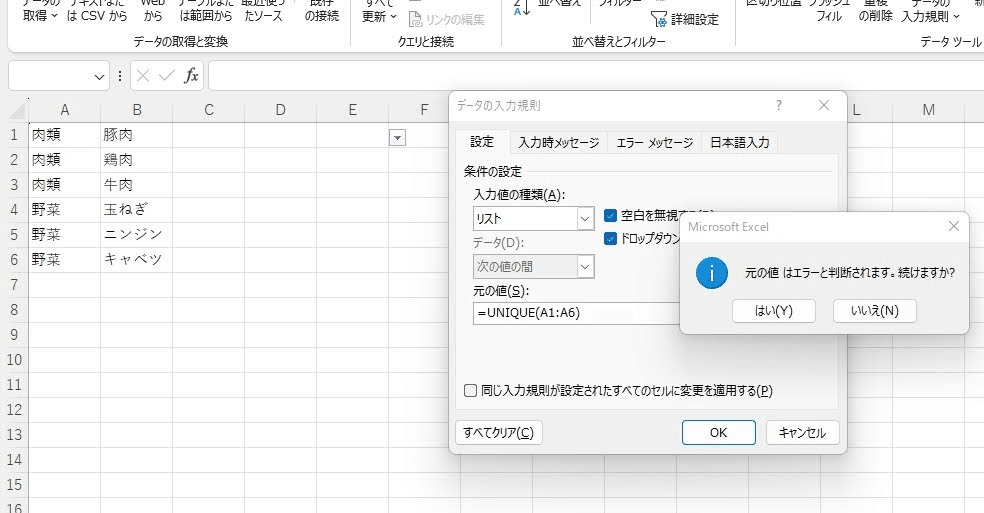Open the 入力値の種類 リスト dropdown
The width and height of the screenshot is (984, 513).
coord(585,219)
